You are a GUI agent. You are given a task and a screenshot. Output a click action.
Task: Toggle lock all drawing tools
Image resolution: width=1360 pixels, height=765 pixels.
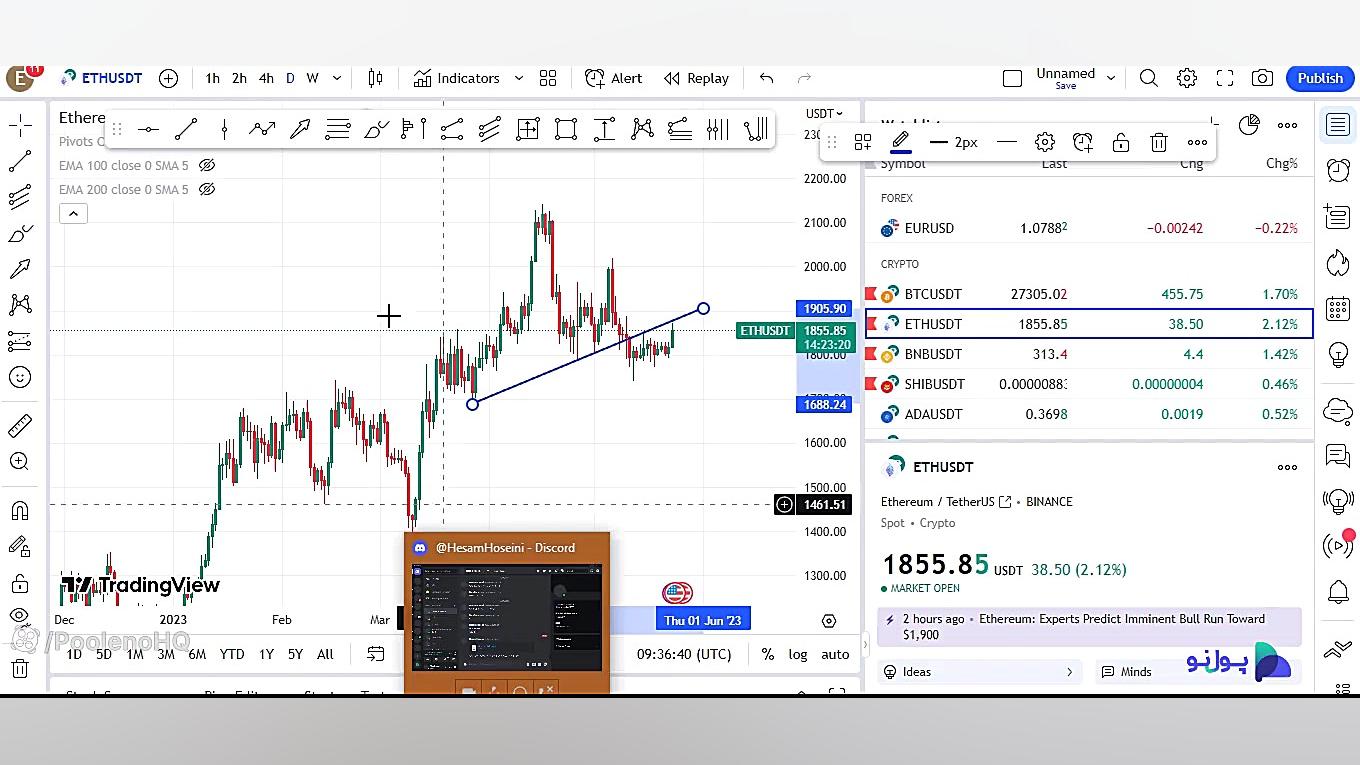coord(20,583)
